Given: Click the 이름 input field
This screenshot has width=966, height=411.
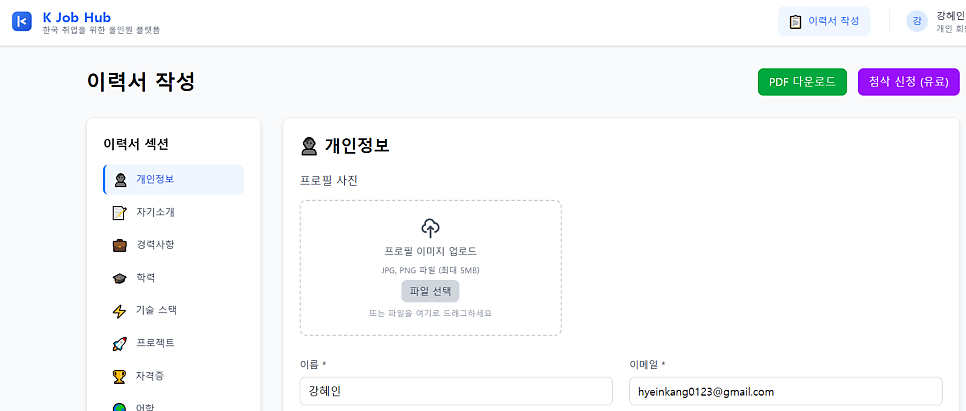Looking at the screenshot, I should click(x=456, y=391).
